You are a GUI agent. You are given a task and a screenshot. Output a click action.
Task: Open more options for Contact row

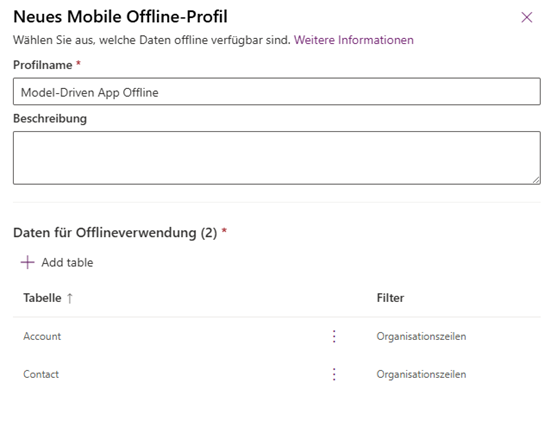(x=334, y=374)
